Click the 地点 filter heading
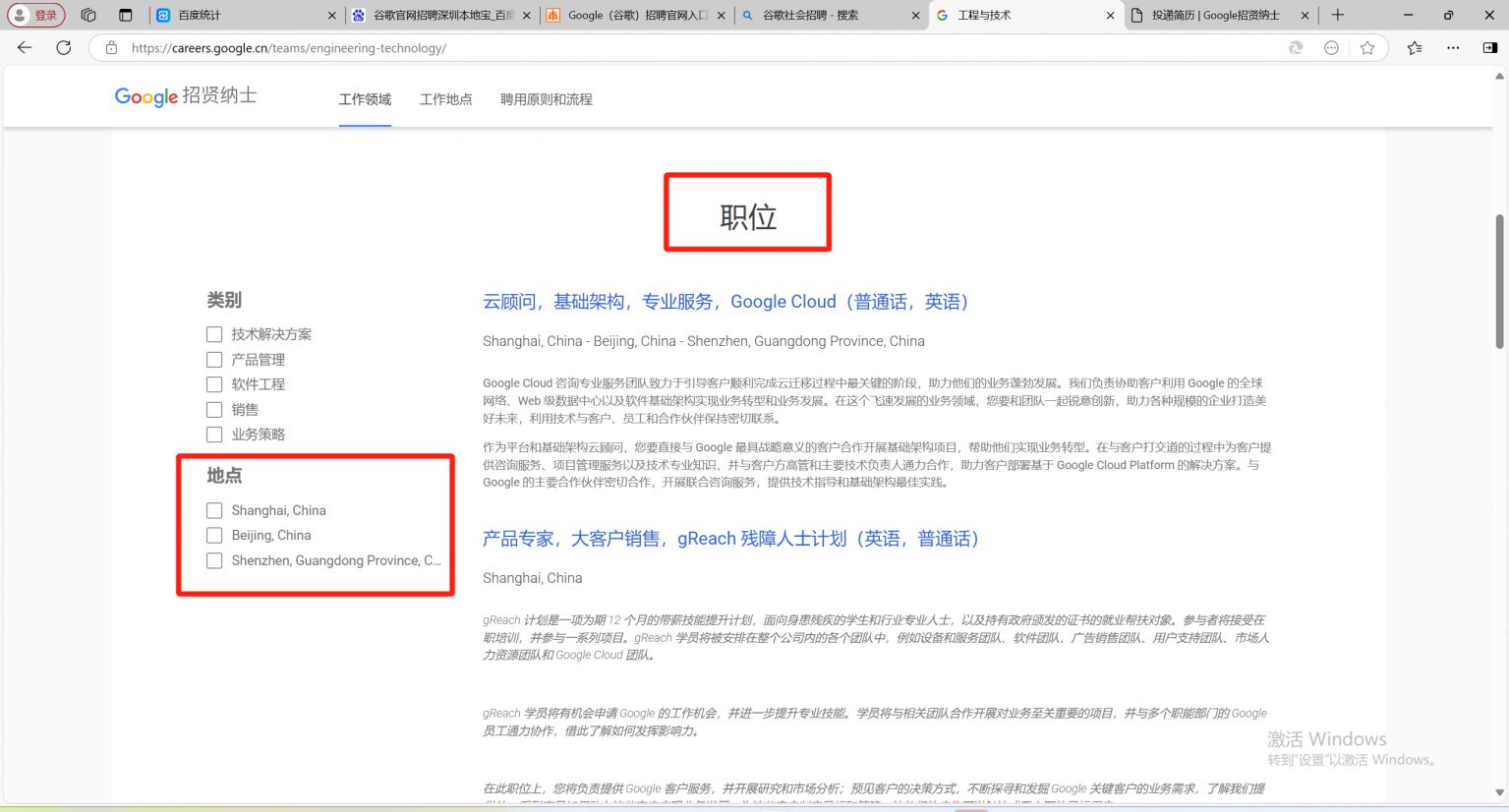The image size is (1509, 812). tap(224, 476)
